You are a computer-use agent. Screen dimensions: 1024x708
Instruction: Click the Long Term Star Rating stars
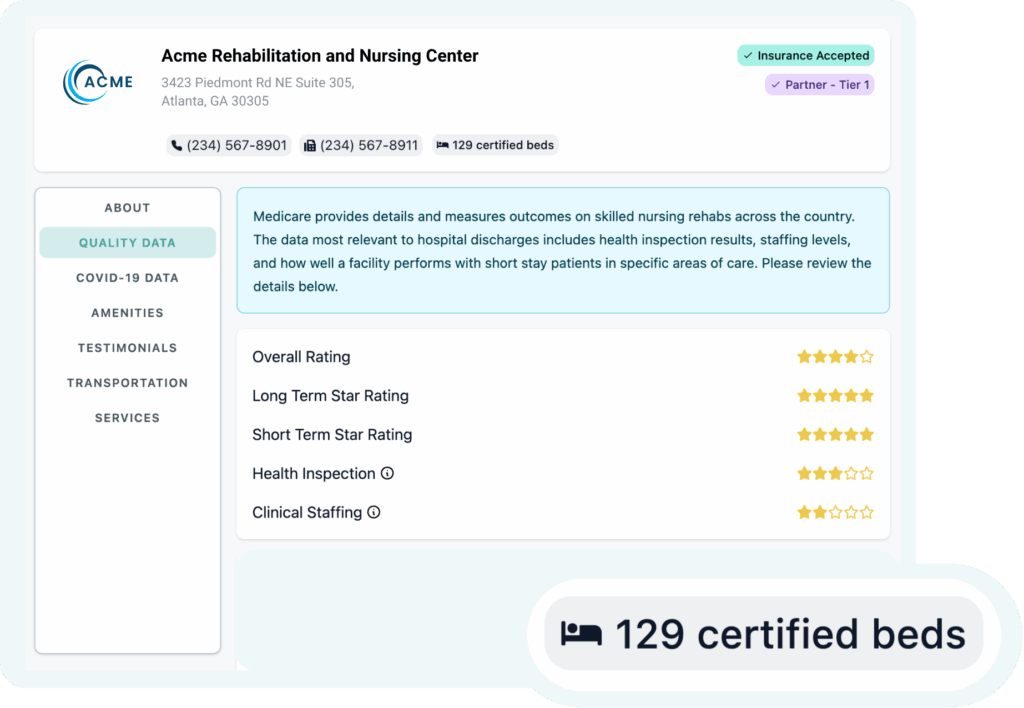click(x=835, y=396)
